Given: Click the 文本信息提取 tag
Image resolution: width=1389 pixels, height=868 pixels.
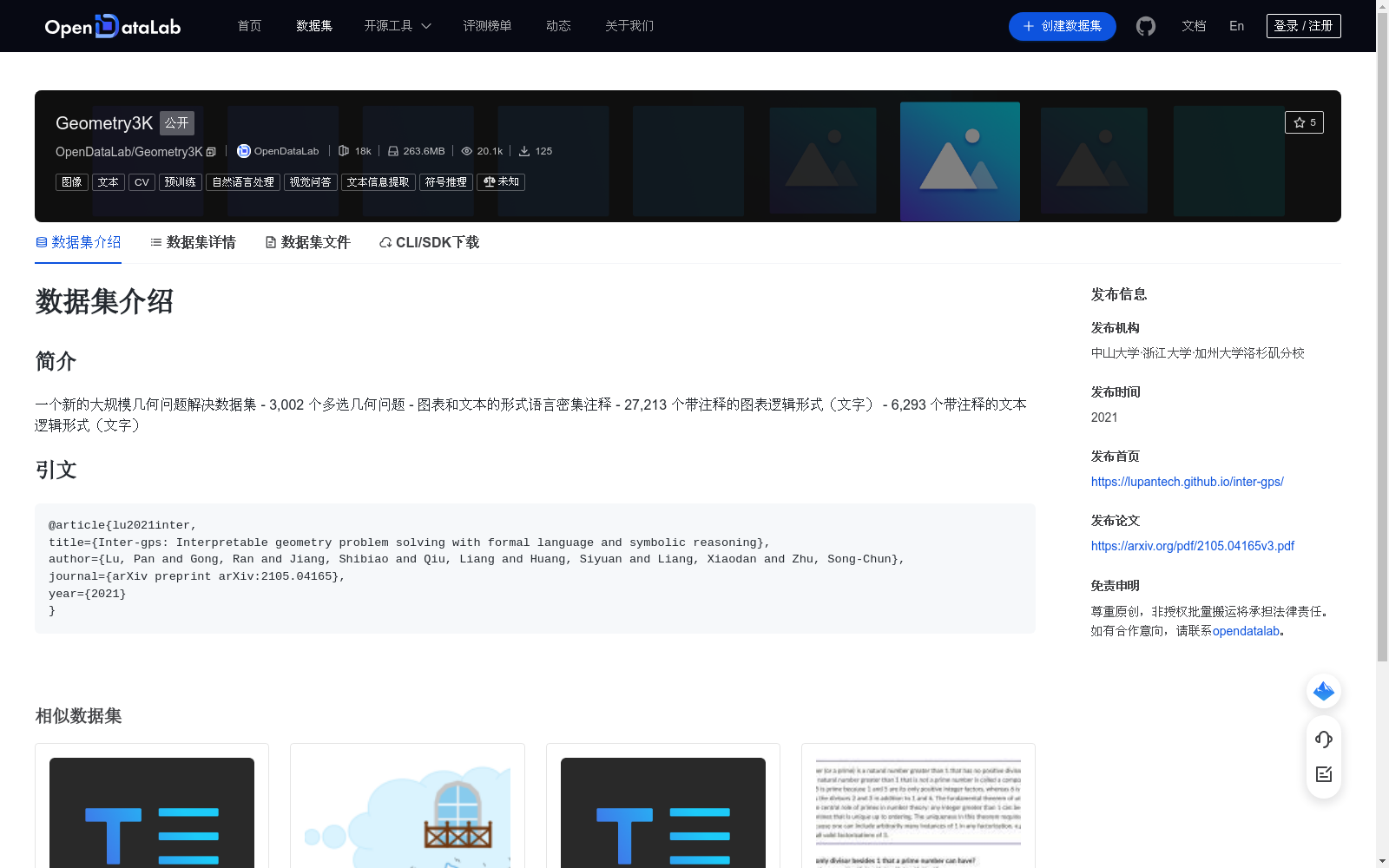Looking at the screenshot, I should point(379,182).
